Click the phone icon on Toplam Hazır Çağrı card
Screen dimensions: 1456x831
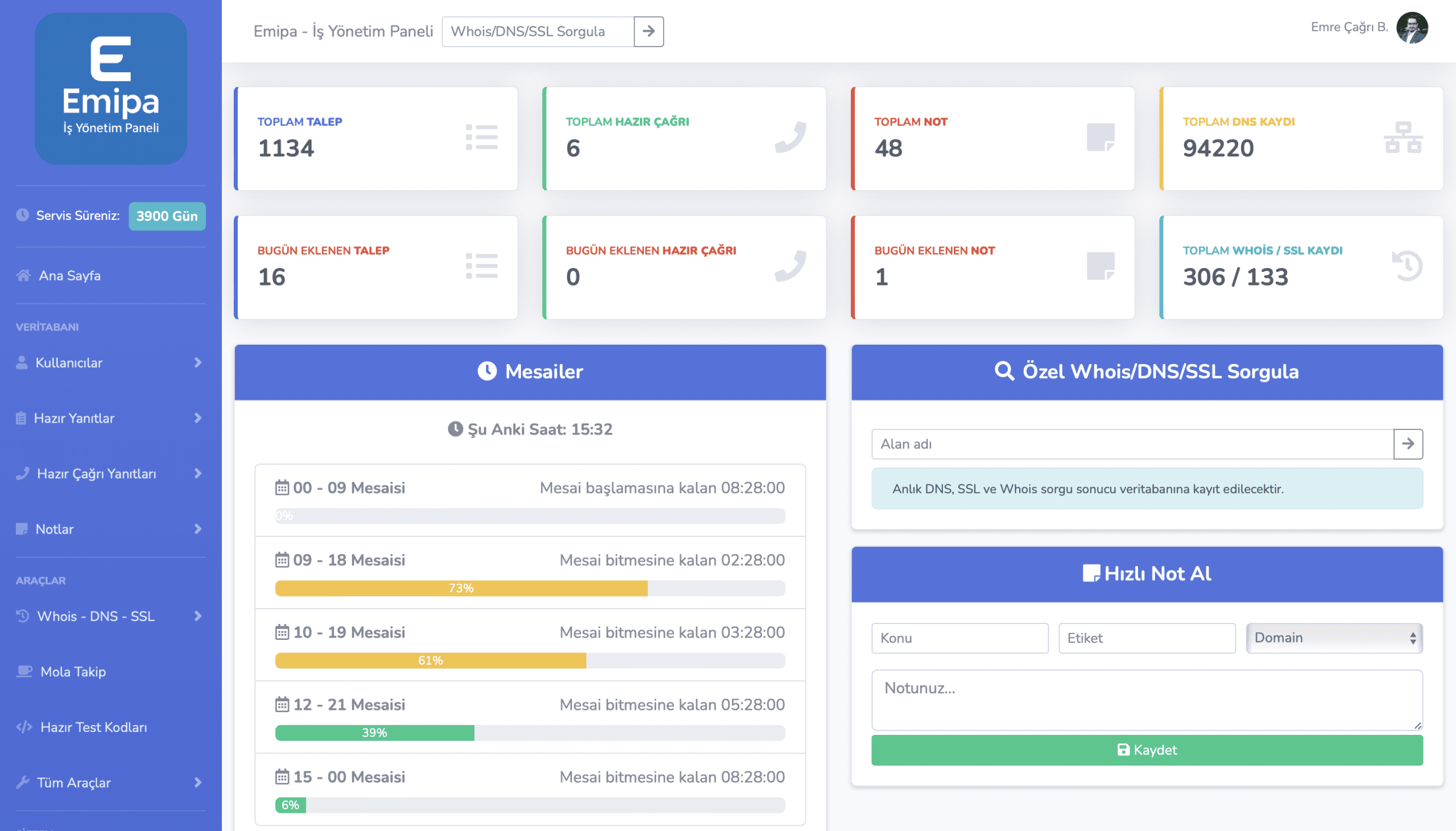tap(790, 138)
